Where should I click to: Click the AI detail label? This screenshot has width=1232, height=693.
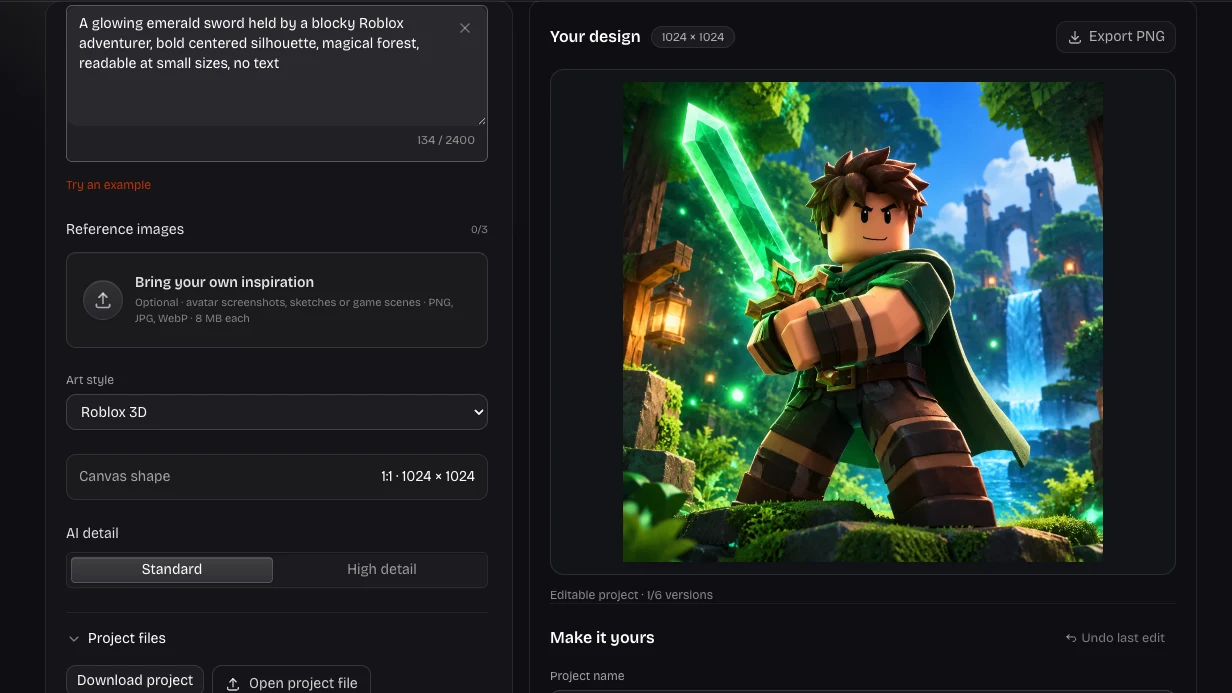click(92, 533)
